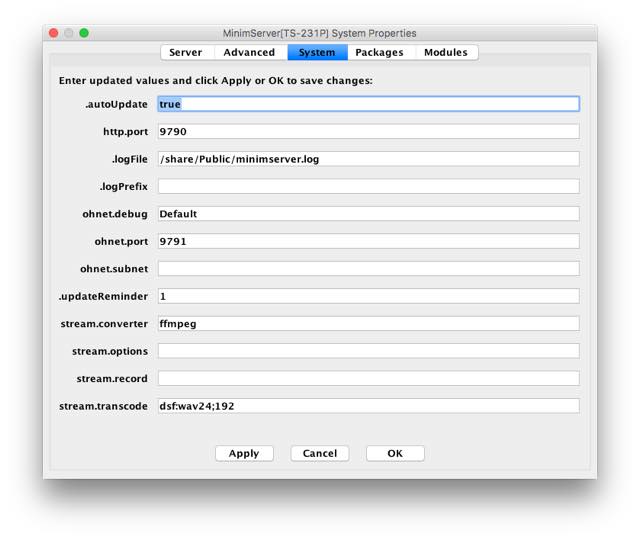
Task: Click the .updateReminder label text
Action: point(103,296)
